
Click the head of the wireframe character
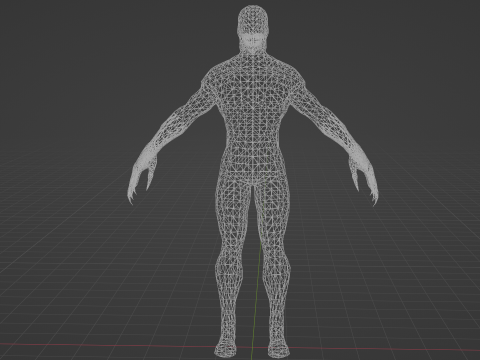[x=253, y=28]
